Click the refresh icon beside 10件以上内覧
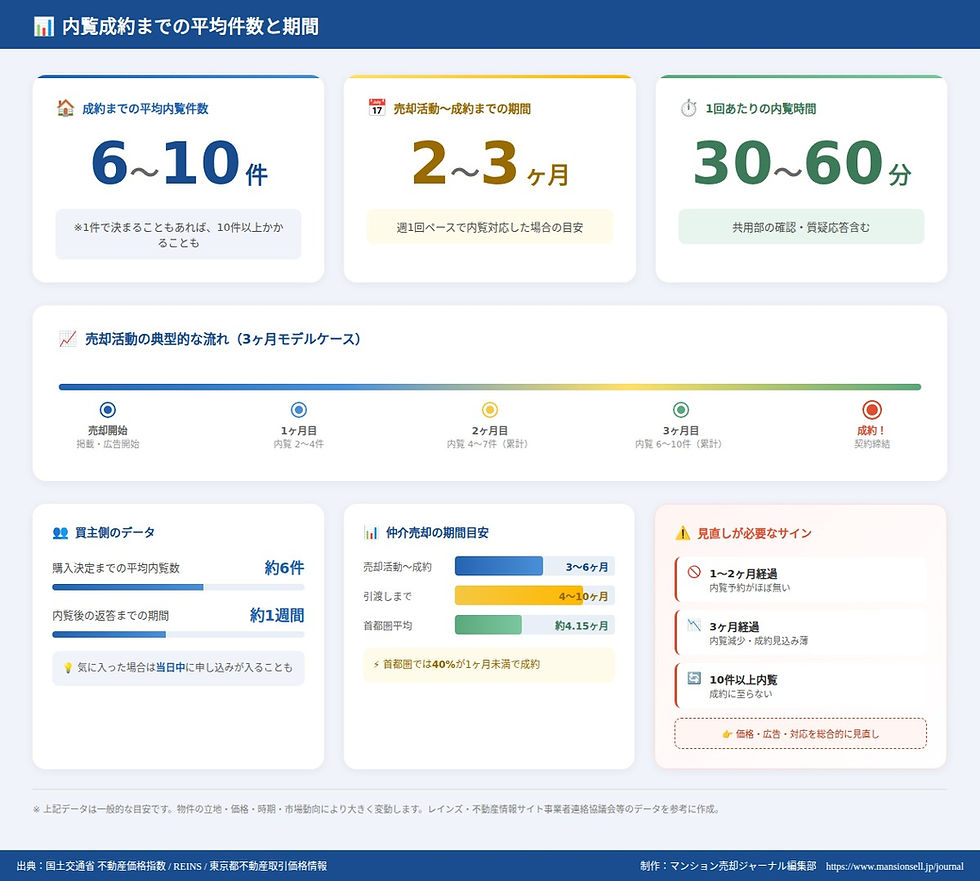This screenshot has height=881, width=980. [x=694, y=678]
